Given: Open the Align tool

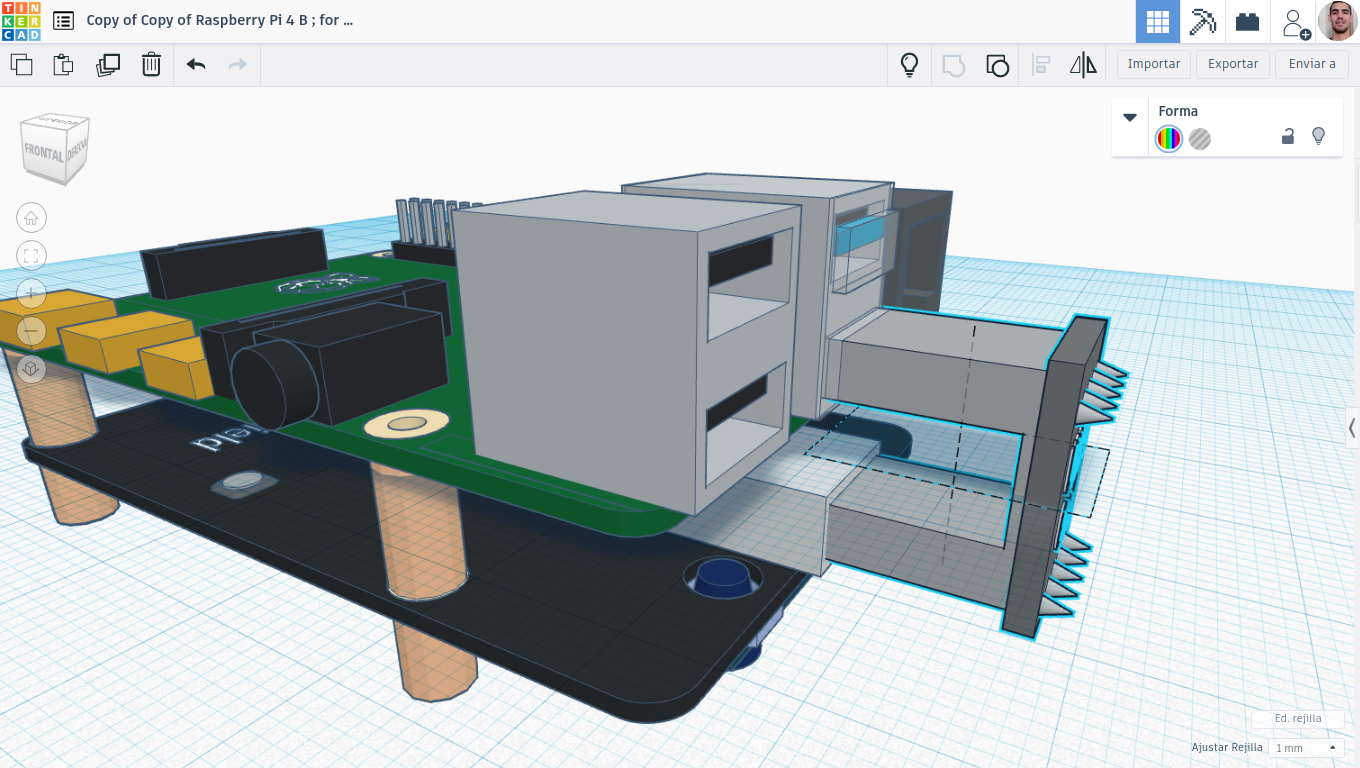Looking at the screenshot, I should coord(1041,65).
